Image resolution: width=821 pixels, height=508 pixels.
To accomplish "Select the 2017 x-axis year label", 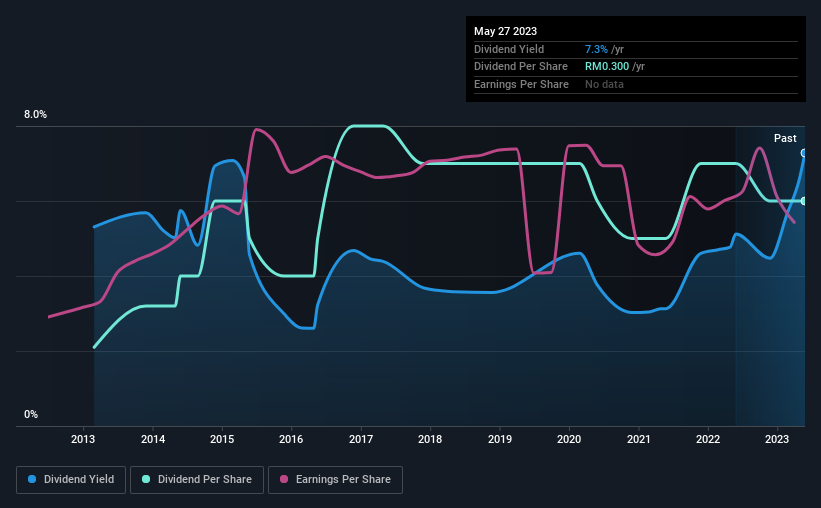I will tap(361, 439).
